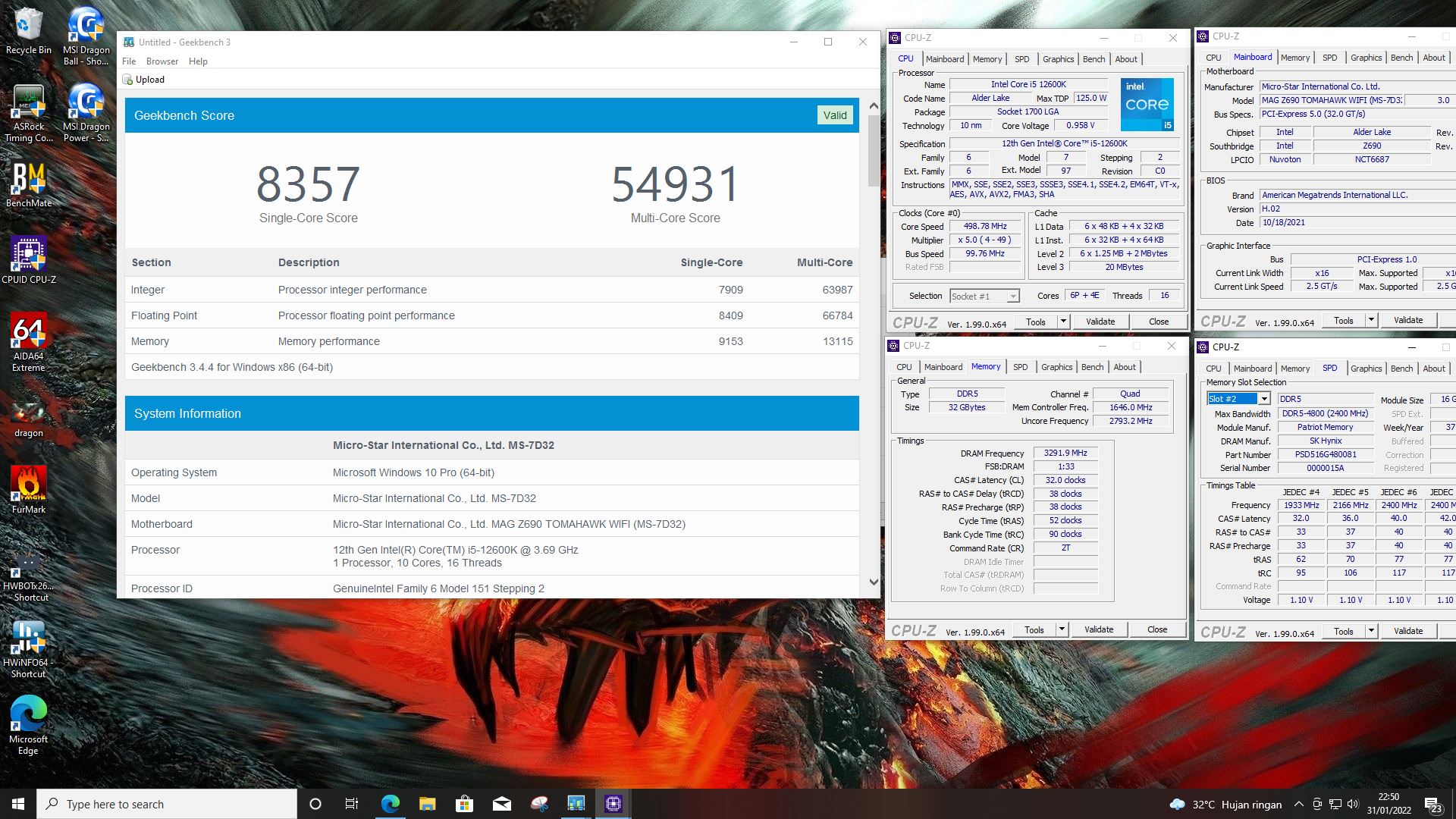This screenshot has height=819, width=1456.
Task: Open CPU tab in CPU-Z Mainboard window
Action: [x=1213, y=58]
